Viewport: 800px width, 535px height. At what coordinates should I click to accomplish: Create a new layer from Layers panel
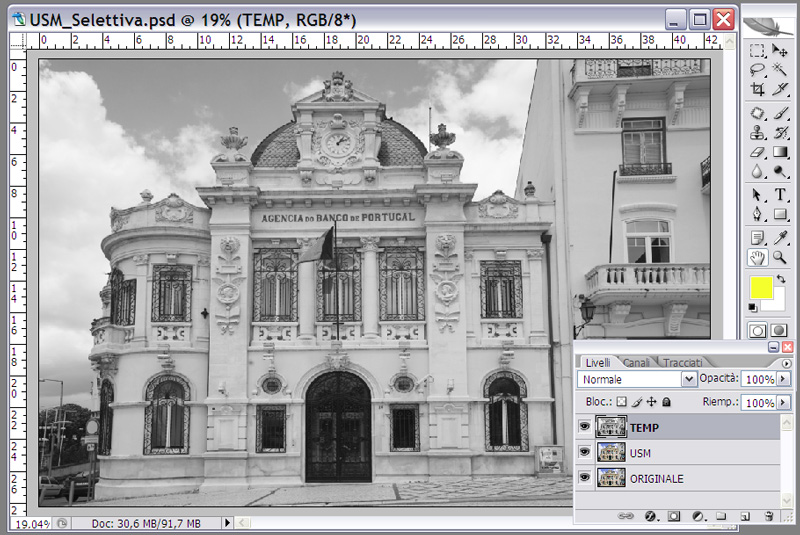[x=745, y=516]
